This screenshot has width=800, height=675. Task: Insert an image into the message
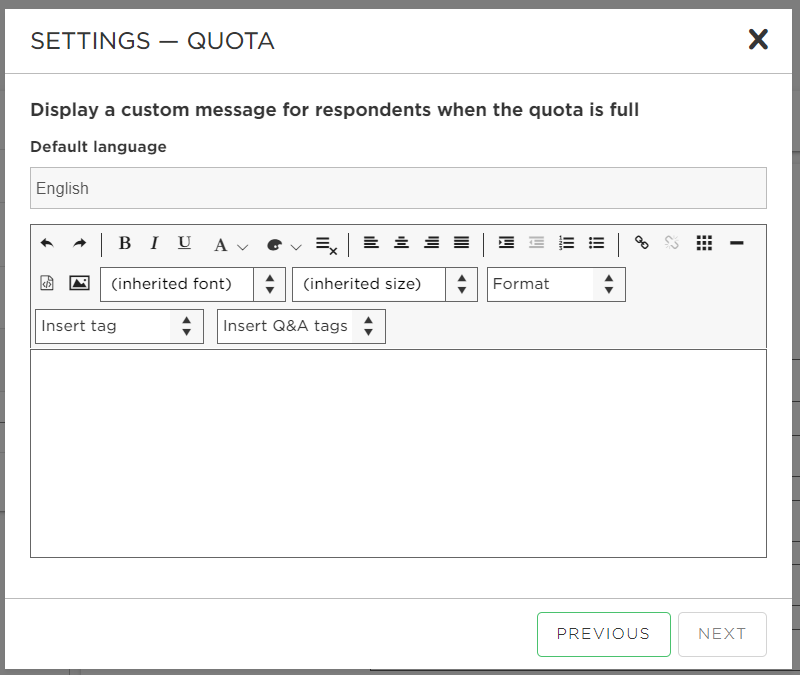(79, 283)
